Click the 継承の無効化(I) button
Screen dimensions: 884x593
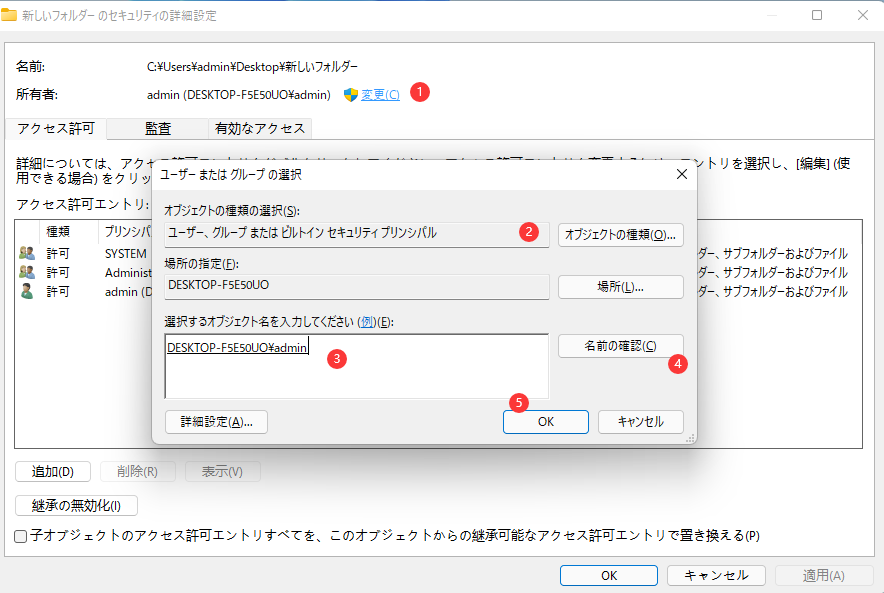point(73,505)
